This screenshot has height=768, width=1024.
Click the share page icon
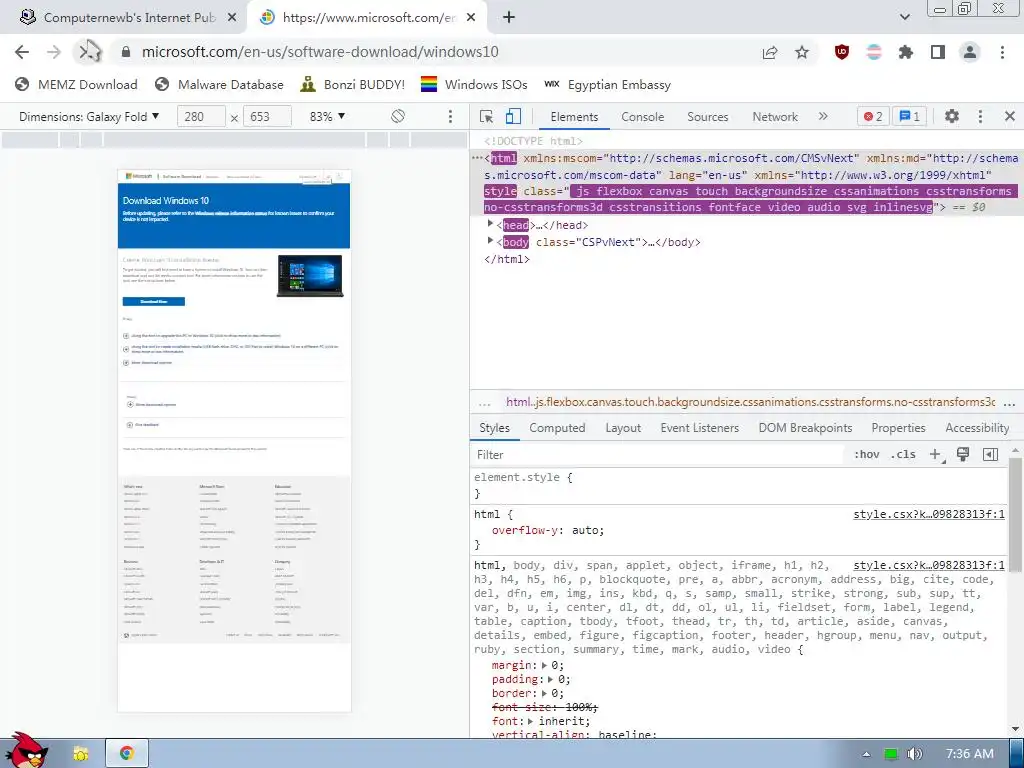coord(770,52)
